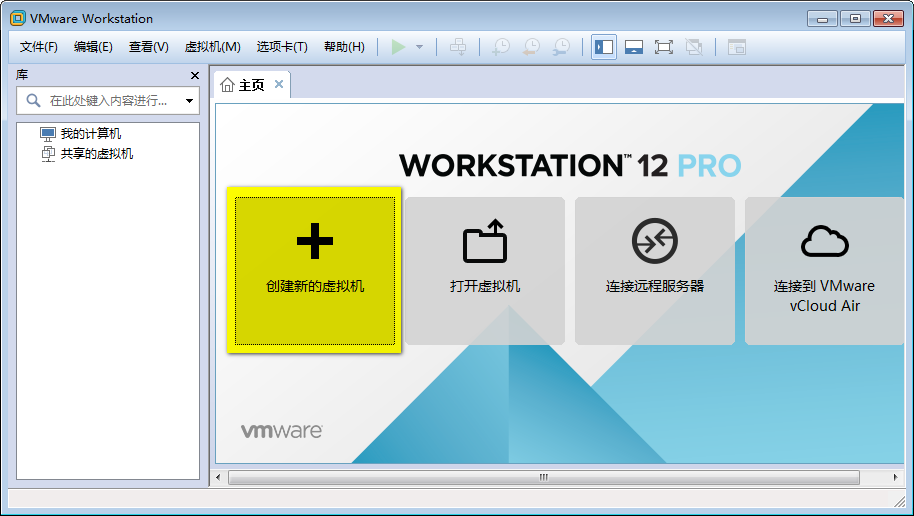The height and width of the screenshot is (516, 914).
Task: Click the Revert to Snapshot icon
Action: point(531,47)
